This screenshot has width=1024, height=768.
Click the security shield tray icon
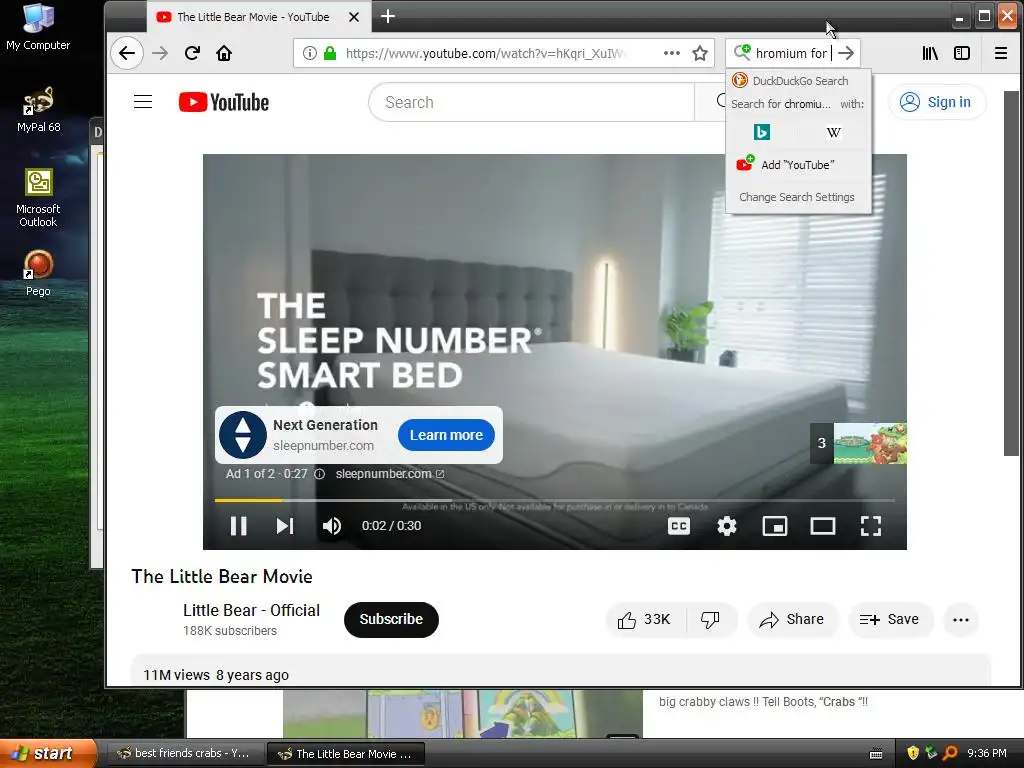click(x=913, y=753)
